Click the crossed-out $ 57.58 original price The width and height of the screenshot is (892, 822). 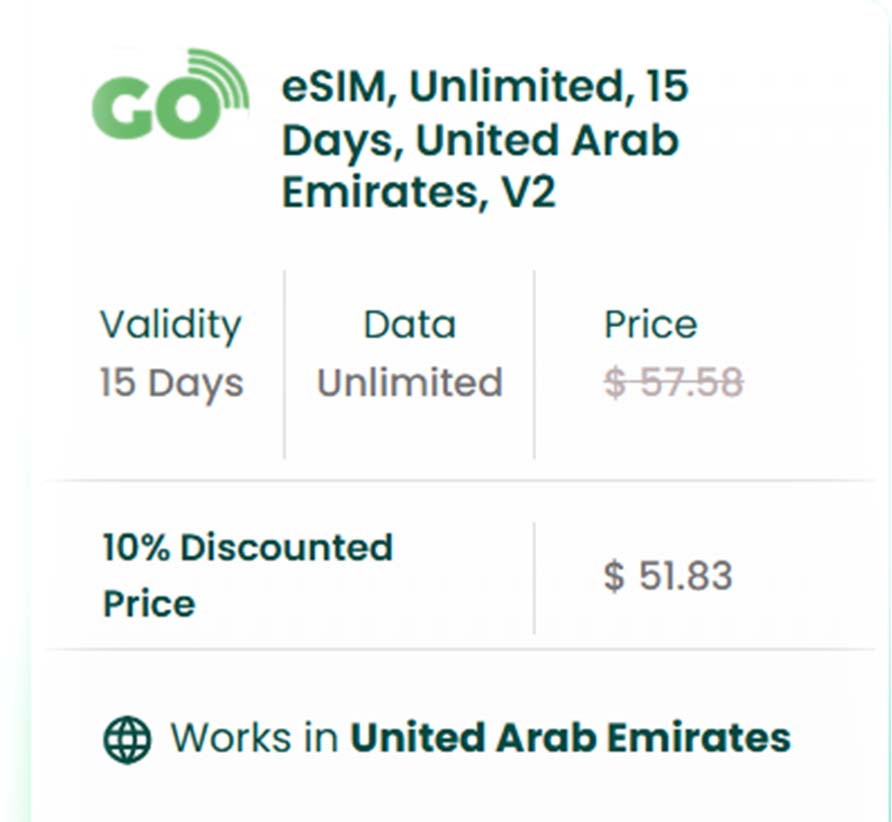coord(673,383)
